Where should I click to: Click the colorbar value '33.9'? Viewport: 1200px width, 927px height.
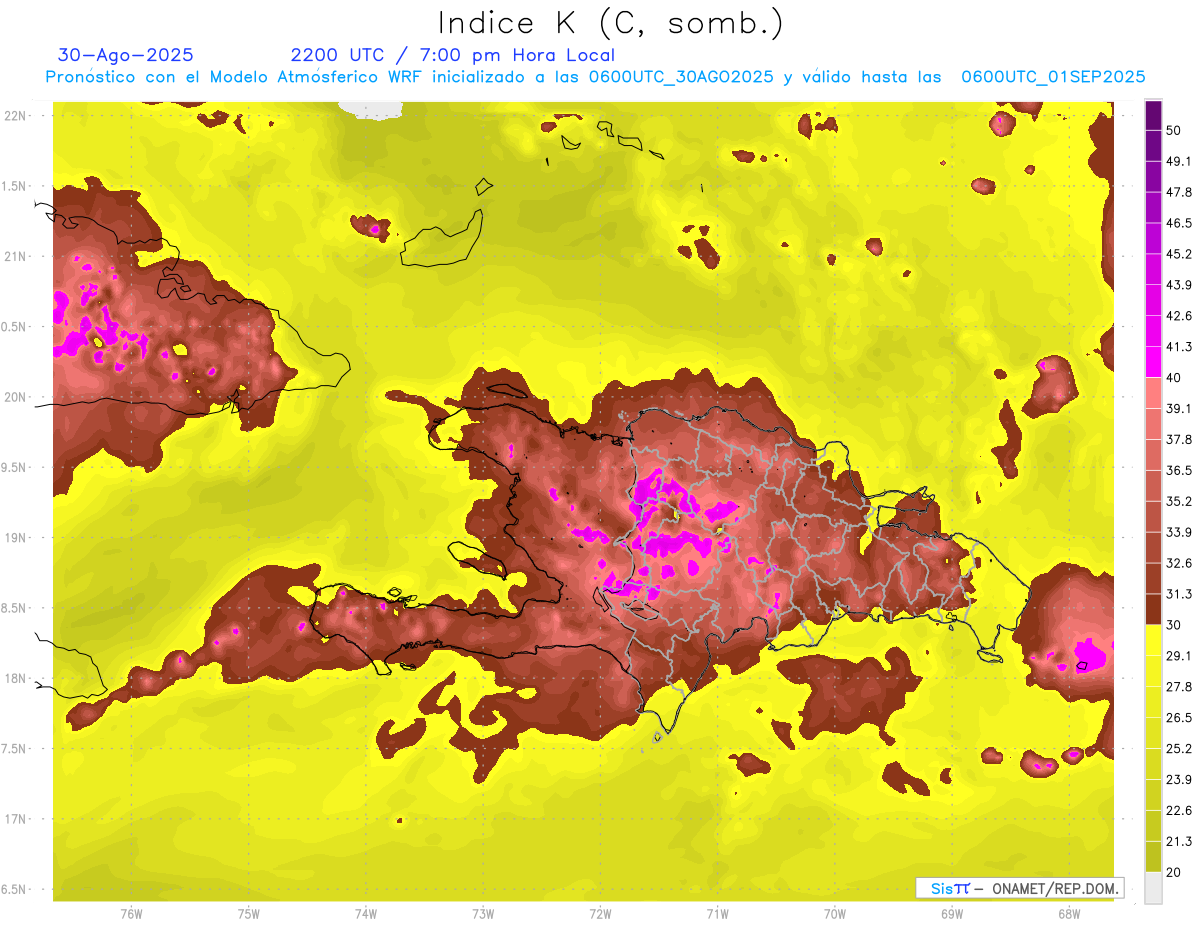[1178, 532]
